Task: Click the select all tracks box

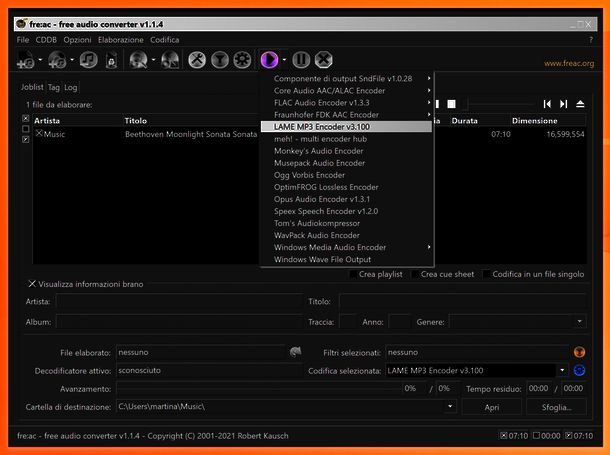Action: 26,118
